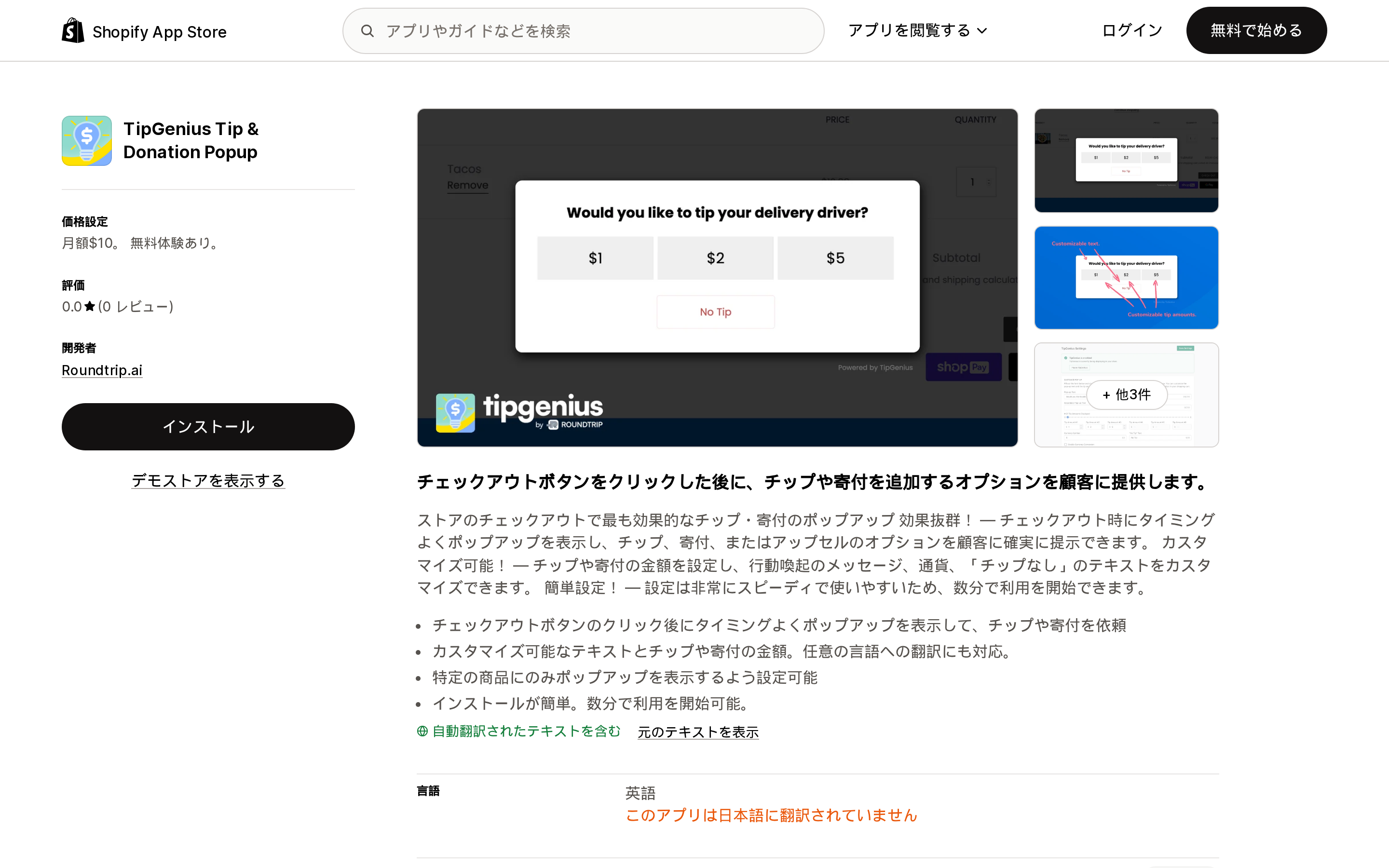This screenshot has height=868, width=1389.
Task: Open the first thumbnail with tip popup
Action: pyautogui.click(x=1126, y=160)
